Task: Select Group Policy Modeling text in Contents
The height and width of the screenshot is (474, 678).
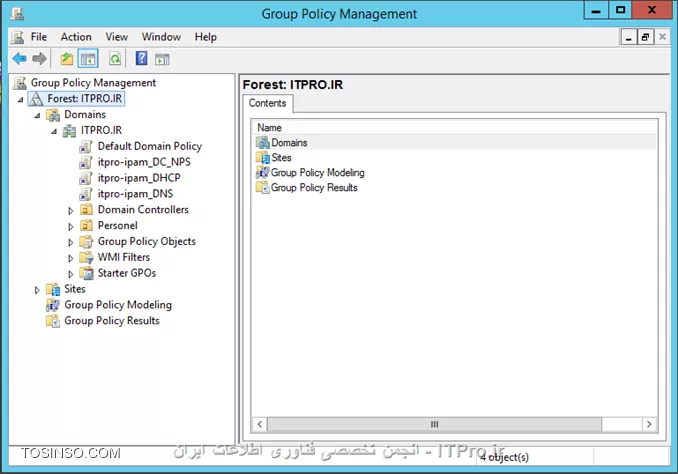Action: tap(318, 173)
